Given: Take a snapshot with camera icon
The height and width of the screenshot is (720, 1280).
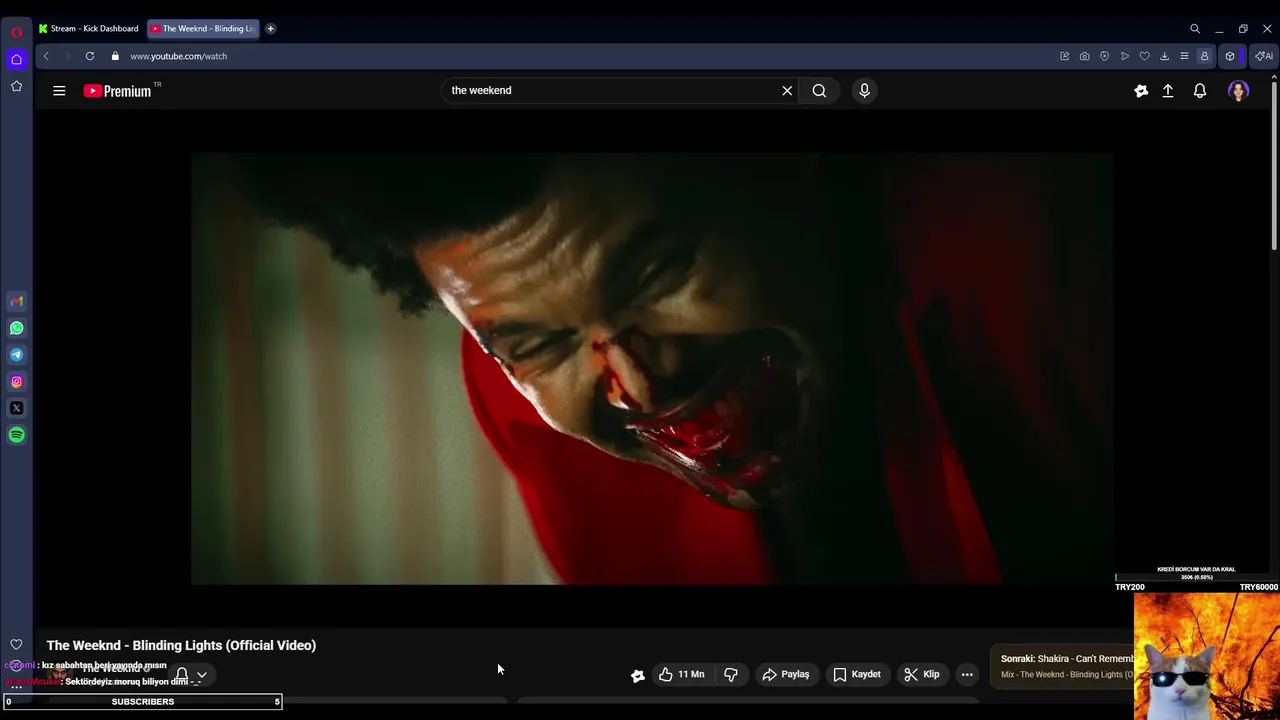Looking at the screenshot, I should click(x=1084, y=56).
